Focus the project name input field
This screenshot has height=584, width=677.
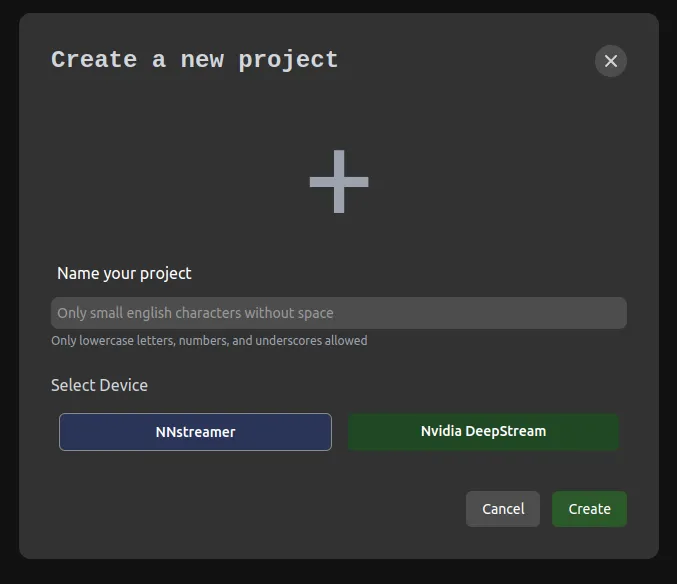339,313
